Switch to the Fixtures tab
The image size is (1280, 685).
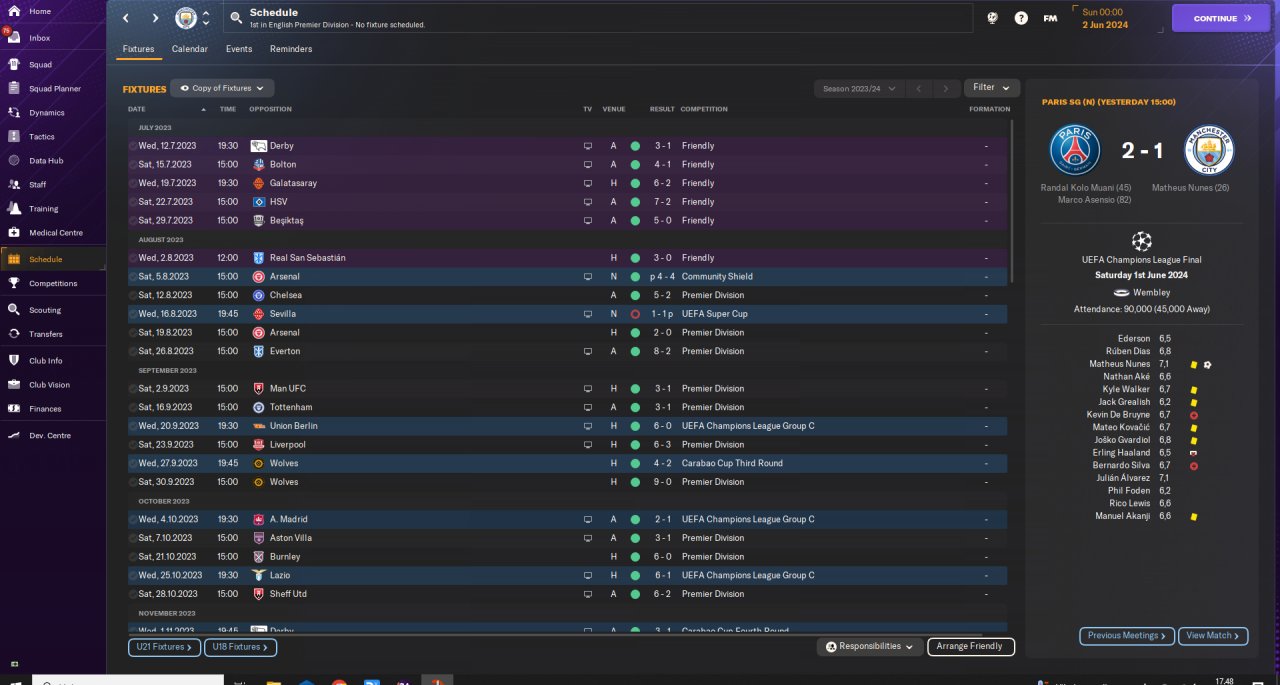coord(139,49)
